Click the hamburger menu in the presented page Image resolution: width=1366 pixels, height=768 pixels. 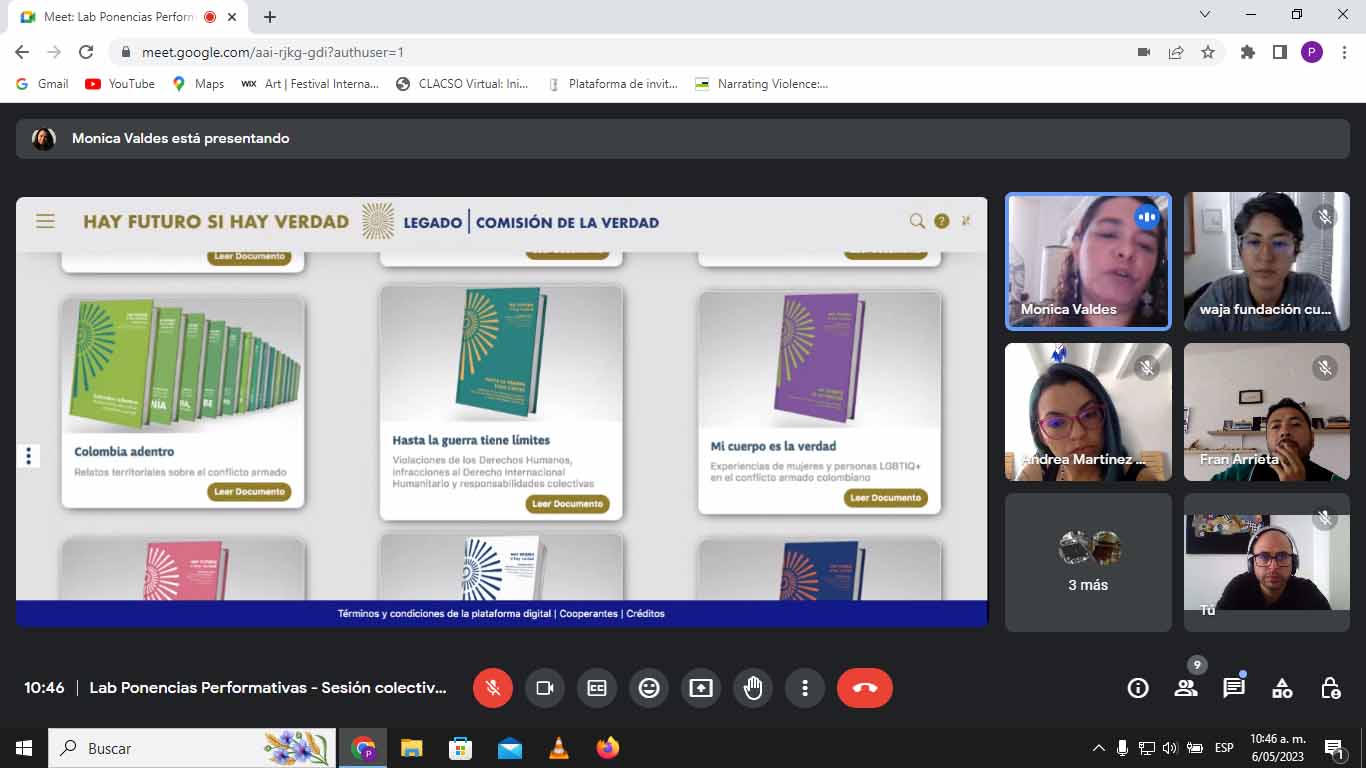click(45, 221)
